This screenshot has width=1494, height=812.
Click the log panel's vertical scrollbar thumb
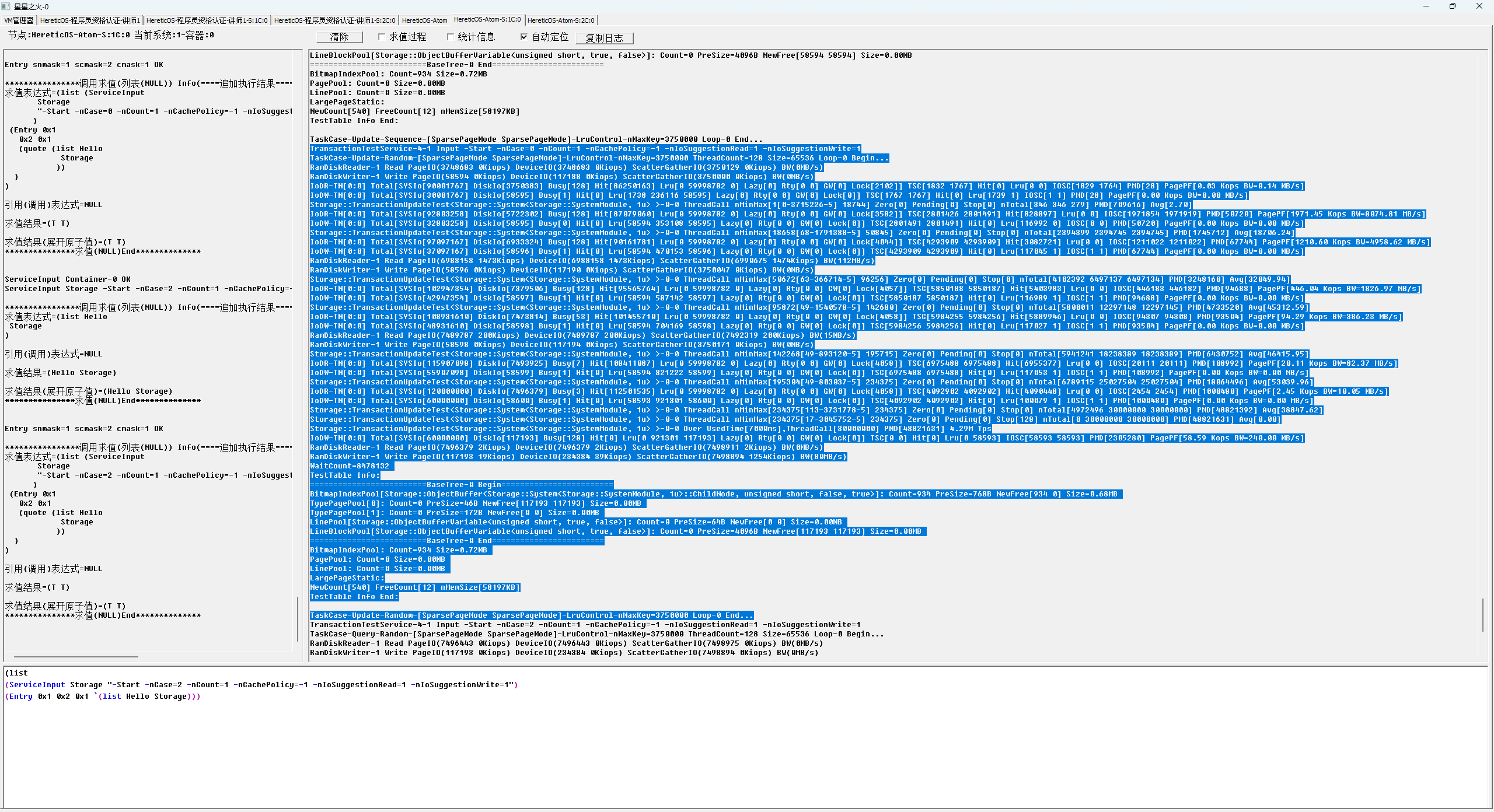click(1483, 614)
